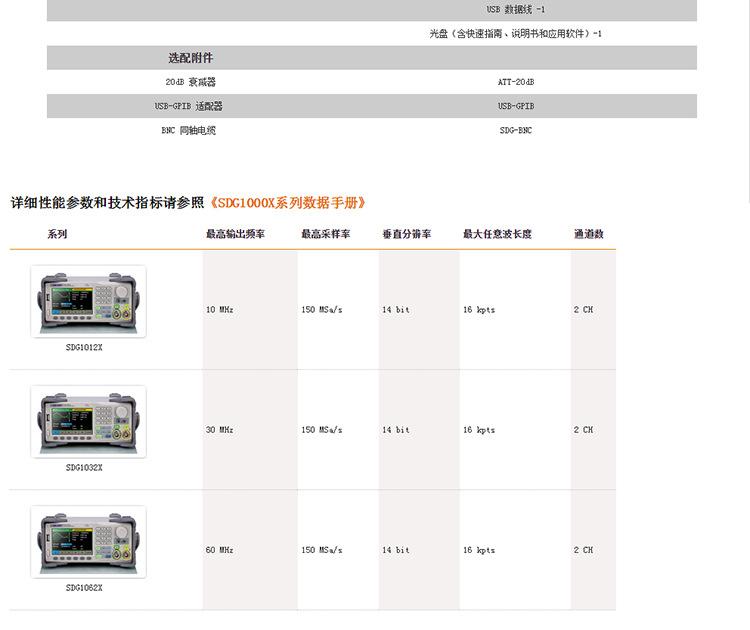The height and width of the screenshot is (630, 750).
Task: Click 14 bit in the SDG1062X row
Action: pyautogui.click(x=396, y=550)
